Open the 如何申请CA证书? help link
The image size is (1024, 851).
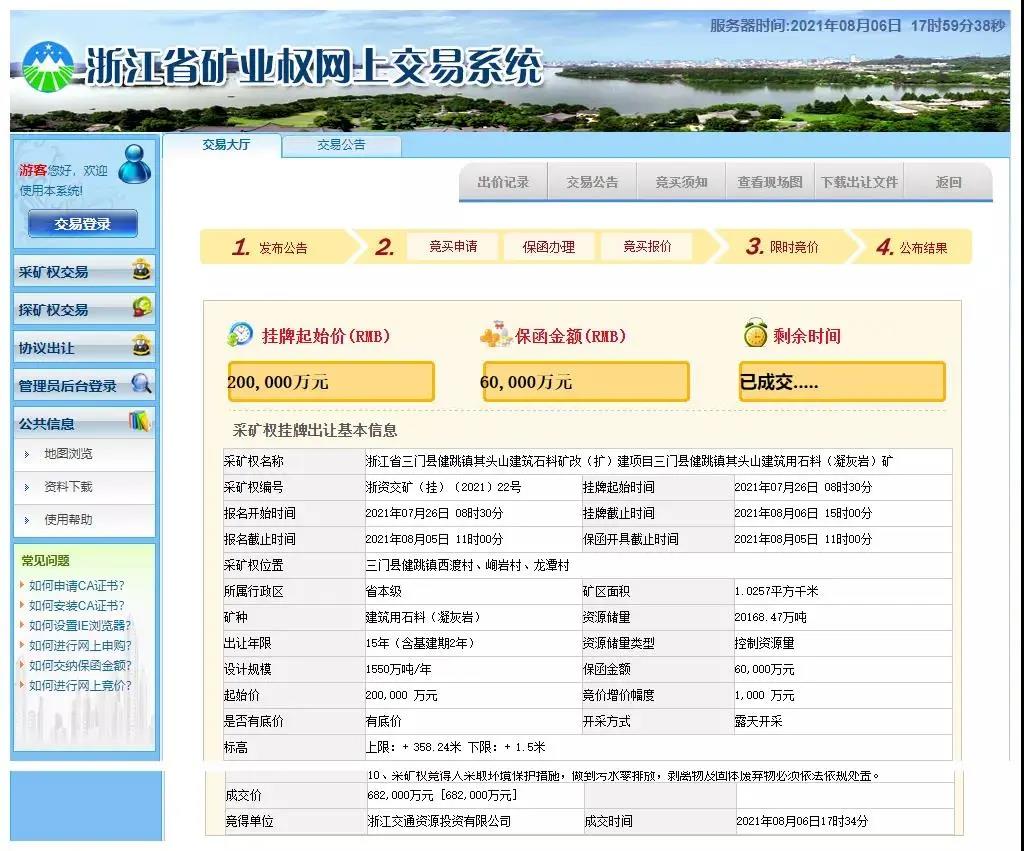[77, 586]
